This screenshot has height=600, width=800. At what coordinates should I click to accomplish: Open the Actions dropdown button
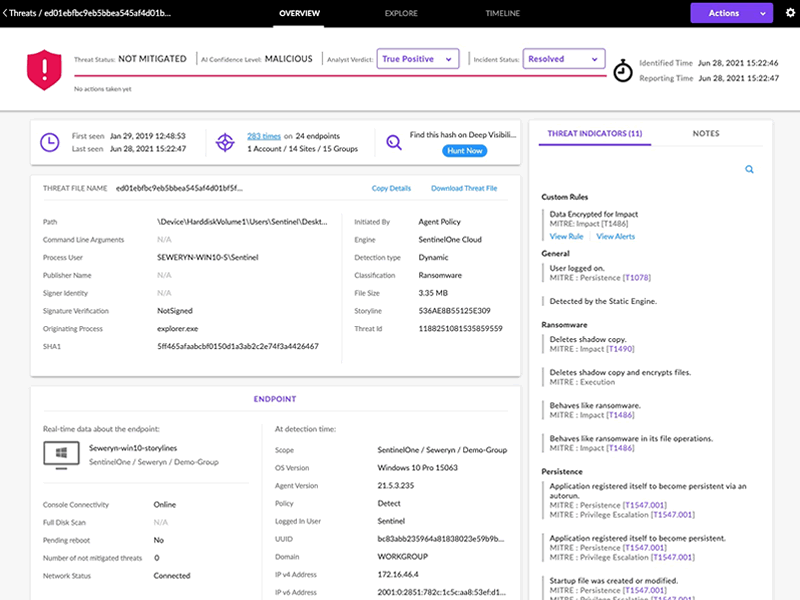731,13
